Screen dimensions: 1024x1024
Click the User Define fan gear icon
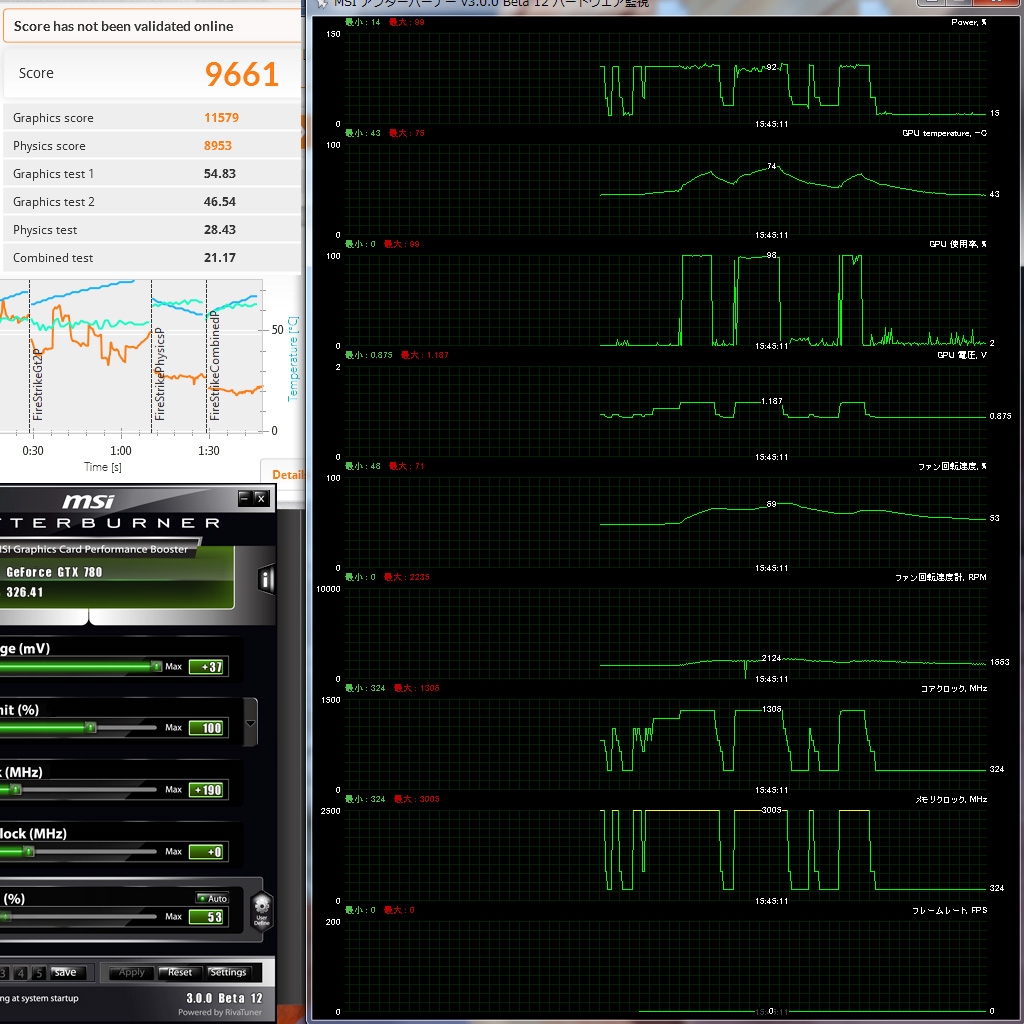click(261, 909)
